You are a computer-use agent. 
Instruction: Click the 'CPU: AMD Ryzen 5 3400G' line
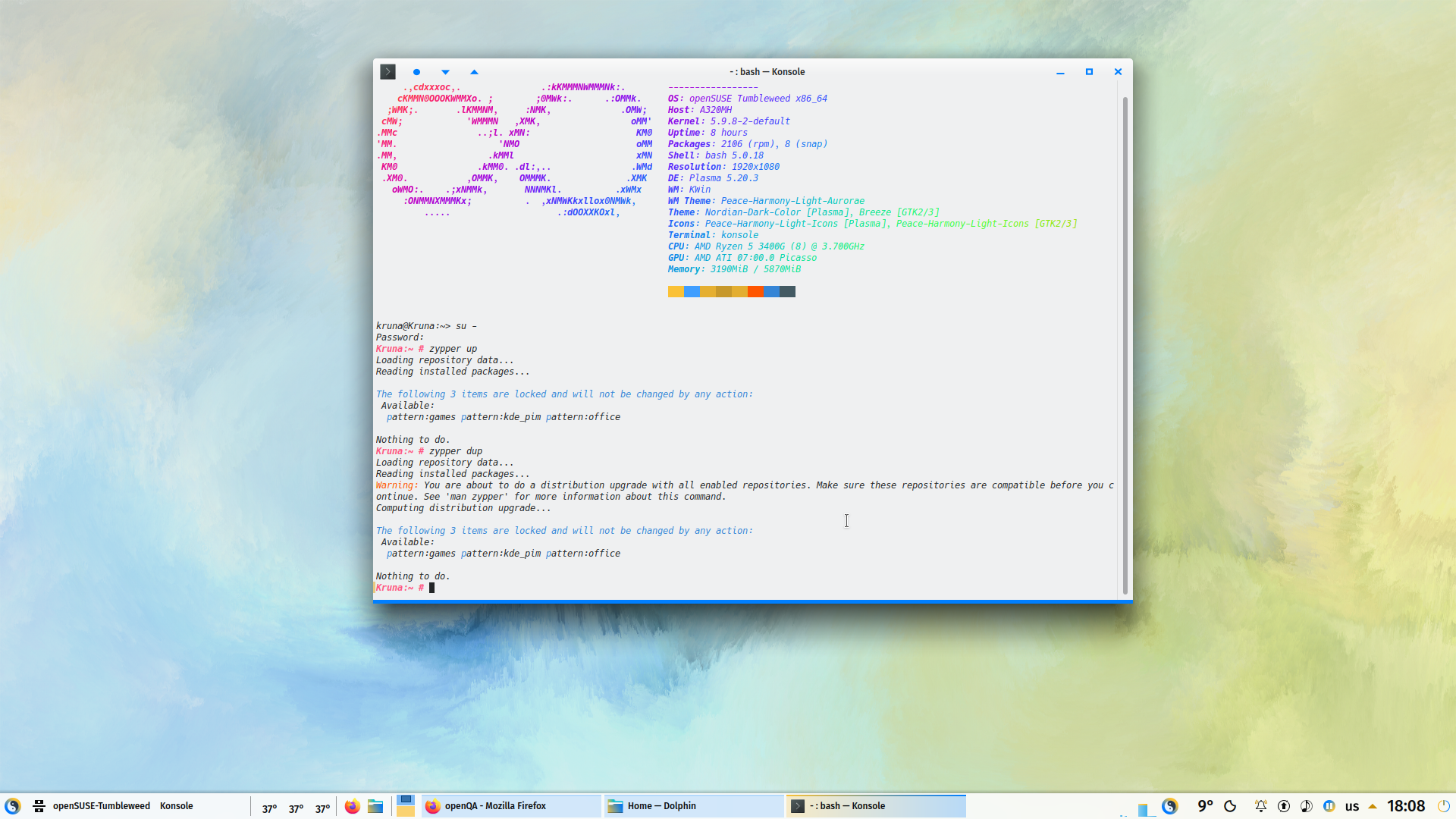tap(766, 246)
